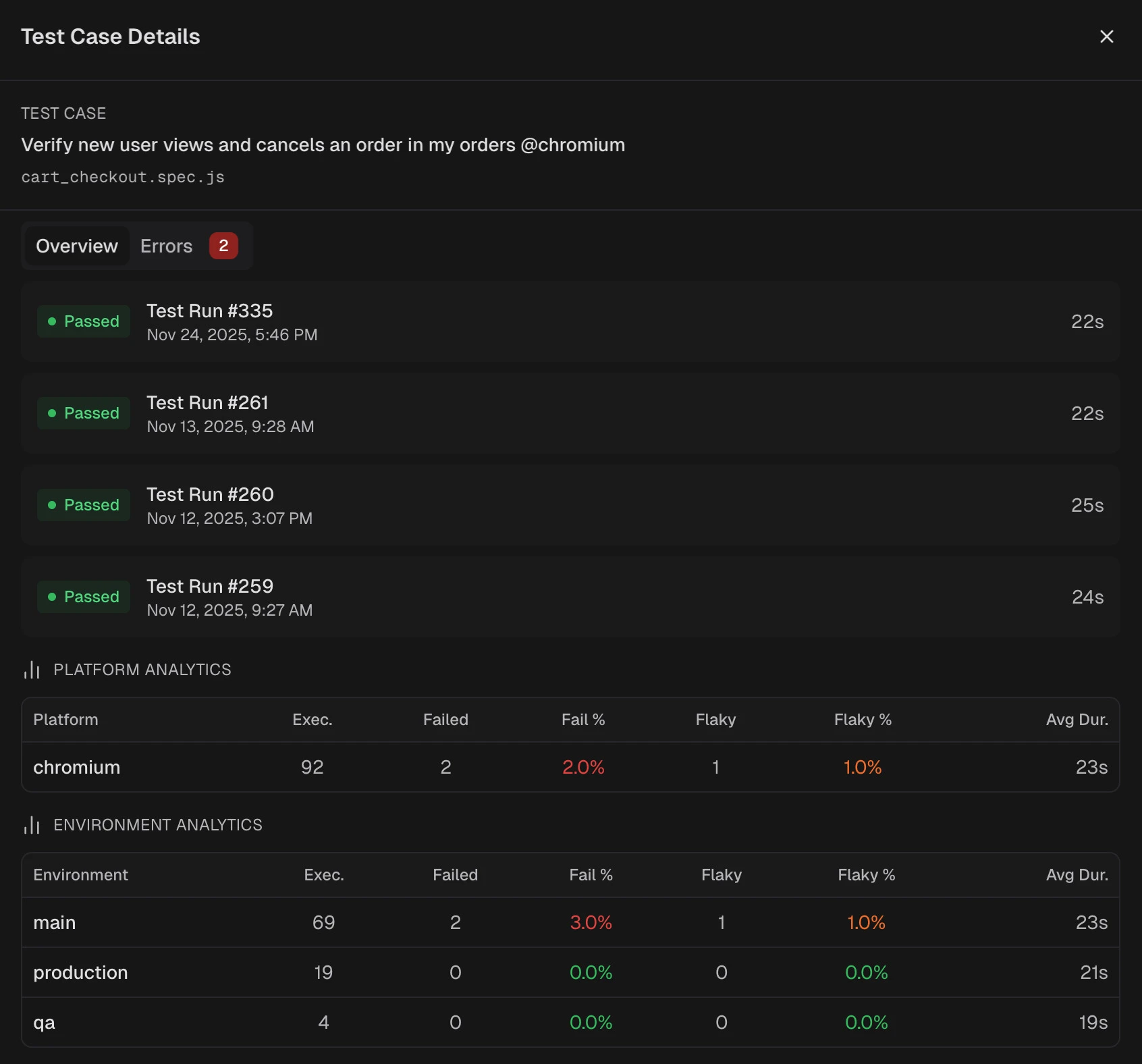Screen dimensions: 1142x1064
Task: Click the Environment Analytics bar chart icon
Action: [x=32, y=824]
